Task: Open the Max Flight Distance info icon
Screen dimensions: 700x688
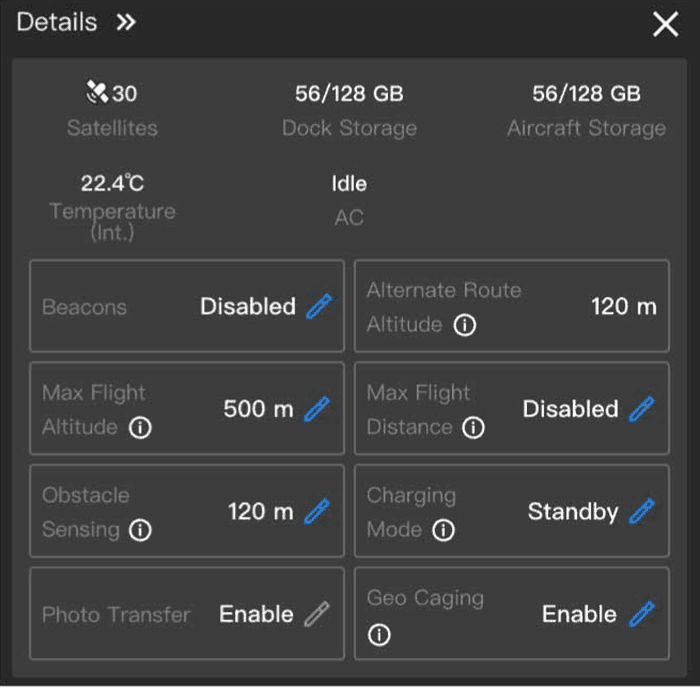Action: (474, 428)
